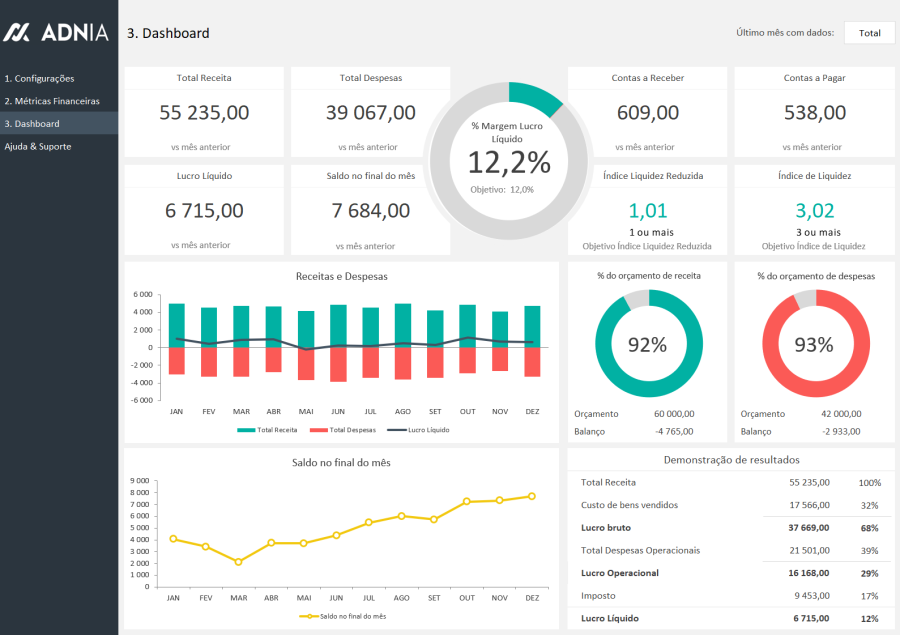Click the Total button
The height and width of the screenshot is (635, 900).
(868, 32)
